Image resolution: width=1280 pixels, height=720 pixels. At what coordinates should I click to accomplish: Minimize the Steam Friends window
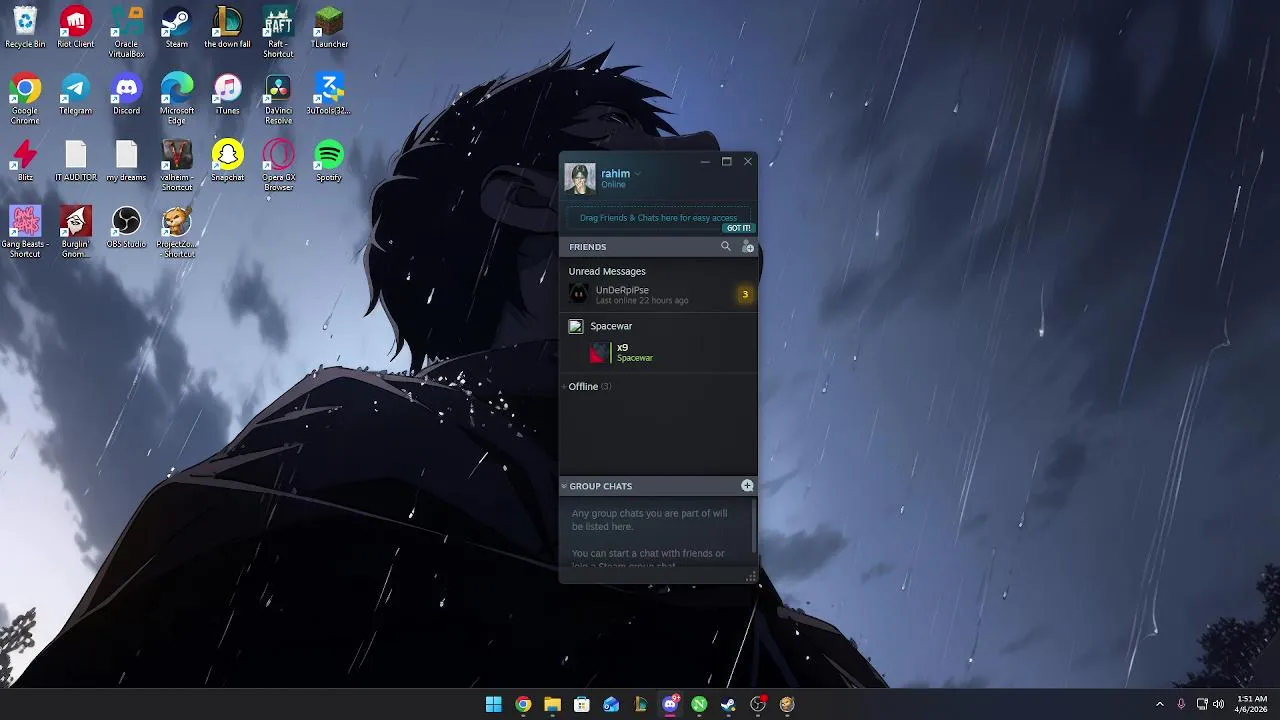705,161
